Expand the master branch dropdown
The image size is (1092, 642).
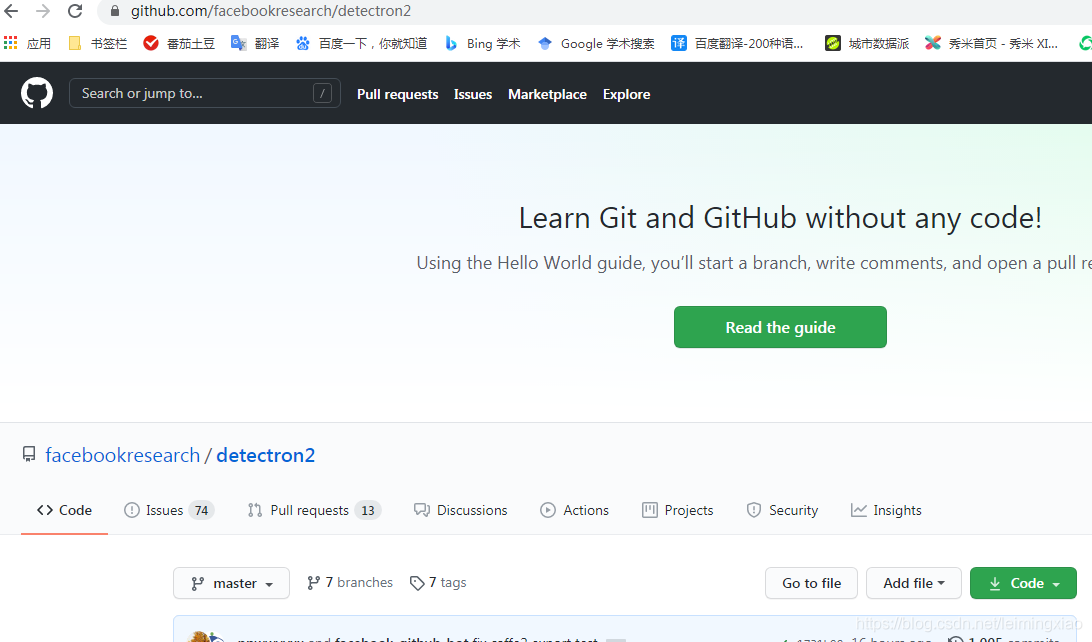point(231,583)
